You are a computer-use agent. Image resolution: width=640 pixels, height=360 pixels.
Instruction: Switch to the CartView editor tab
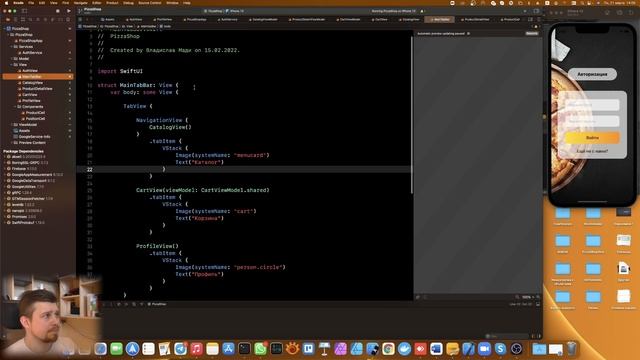pos(380,19)
